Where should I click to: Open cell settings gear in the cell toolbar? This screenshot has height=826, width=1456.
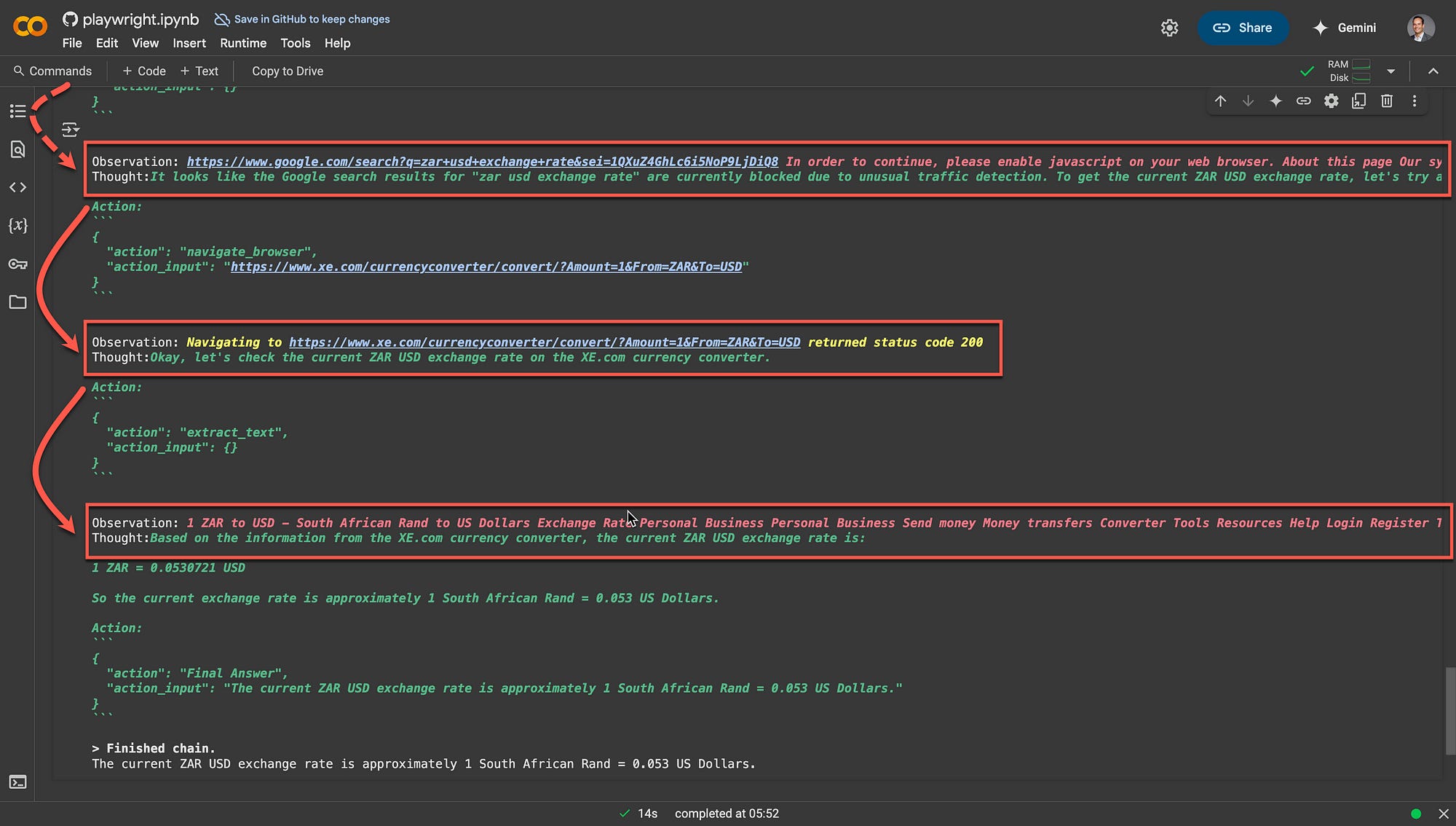point(1332,101)
